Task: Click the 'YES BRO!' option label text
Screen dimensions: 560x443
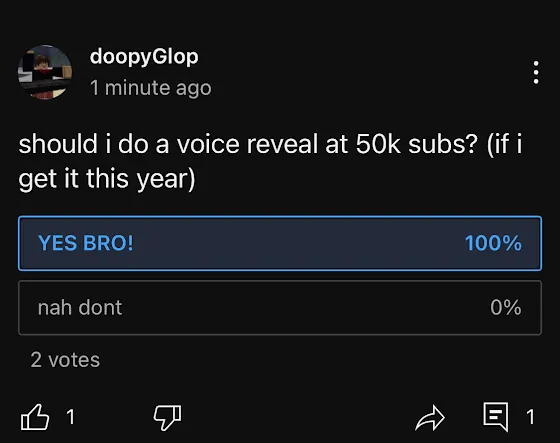Action: click(86, 243)
